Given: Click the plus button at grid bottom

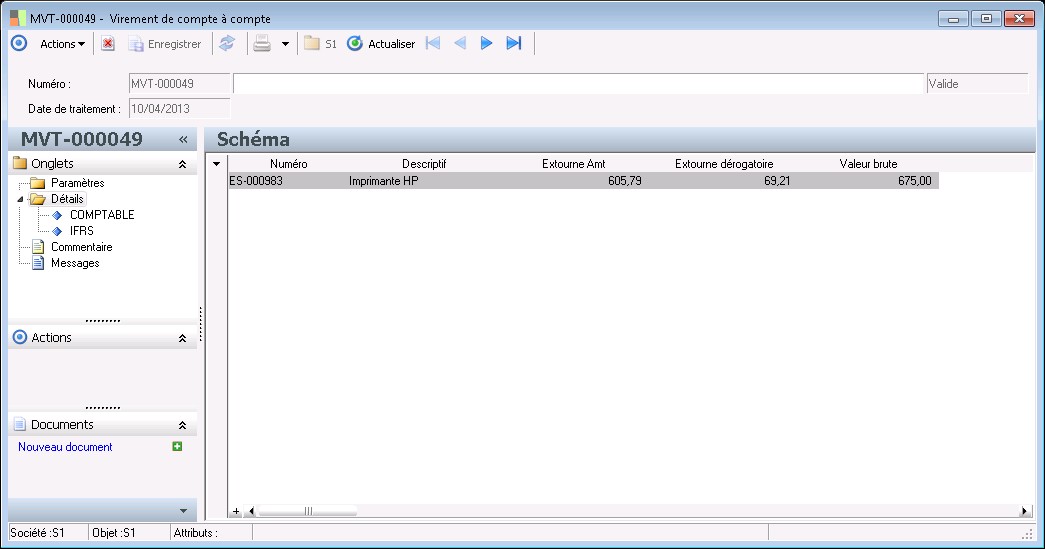Looking at the screenshot, I should tap(236, 512).
